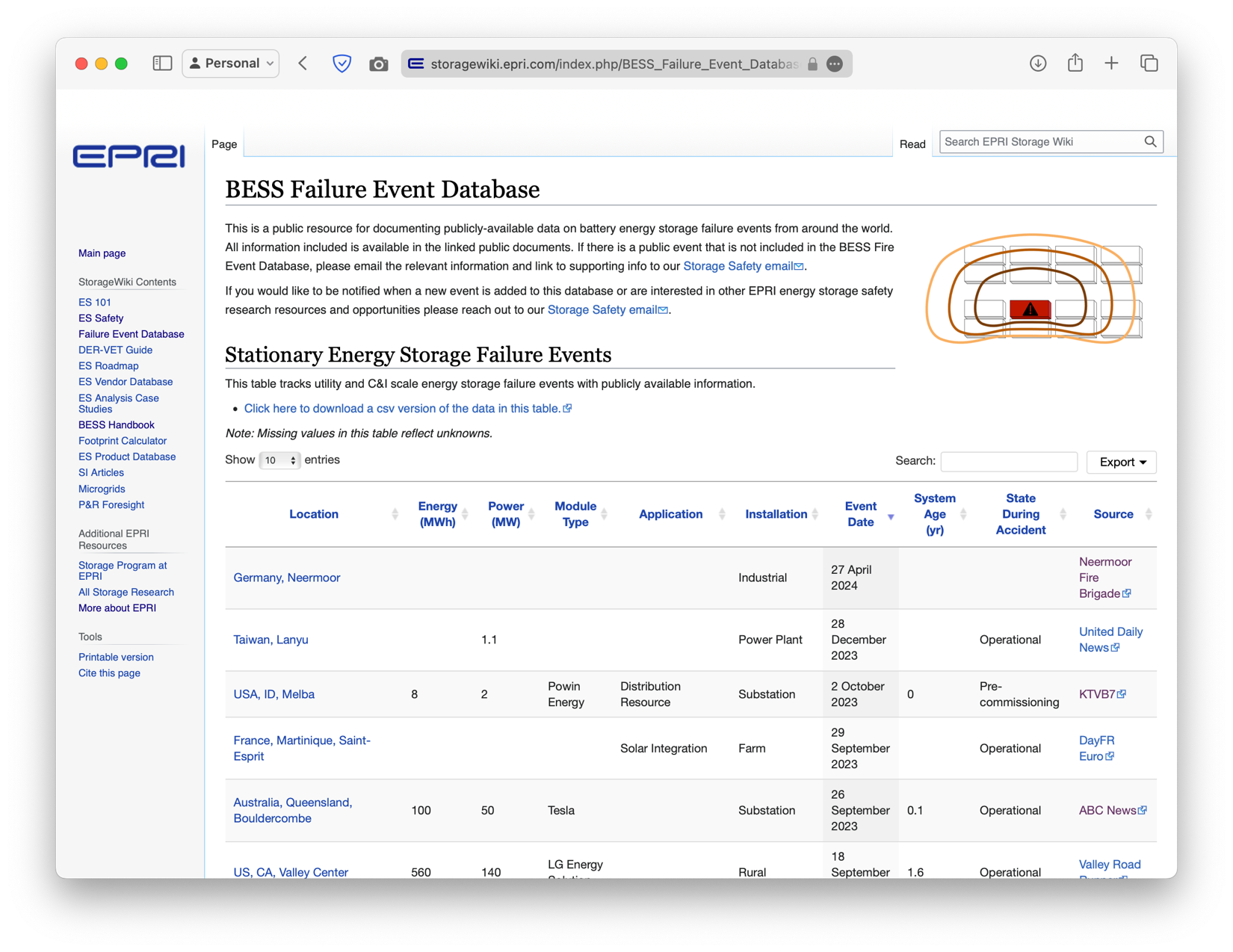Sort table by Energy (MWh) column
Viewport: 1233px width, 952px height.
tap(437, 514)
